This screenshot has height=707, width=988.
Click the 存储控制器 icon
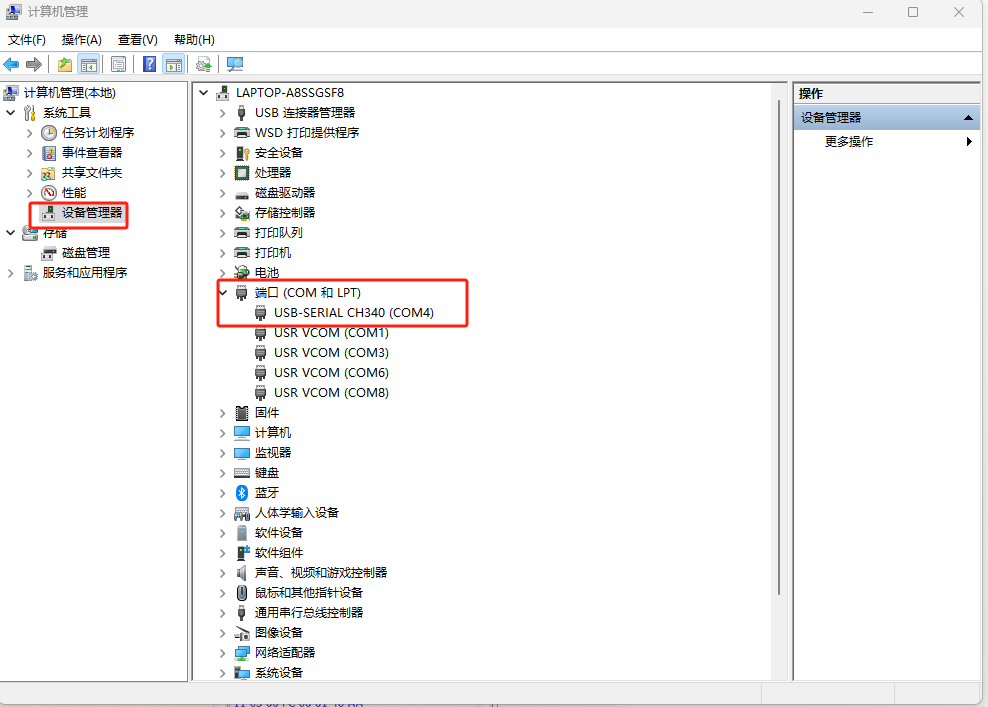click(x=242, y=213)
